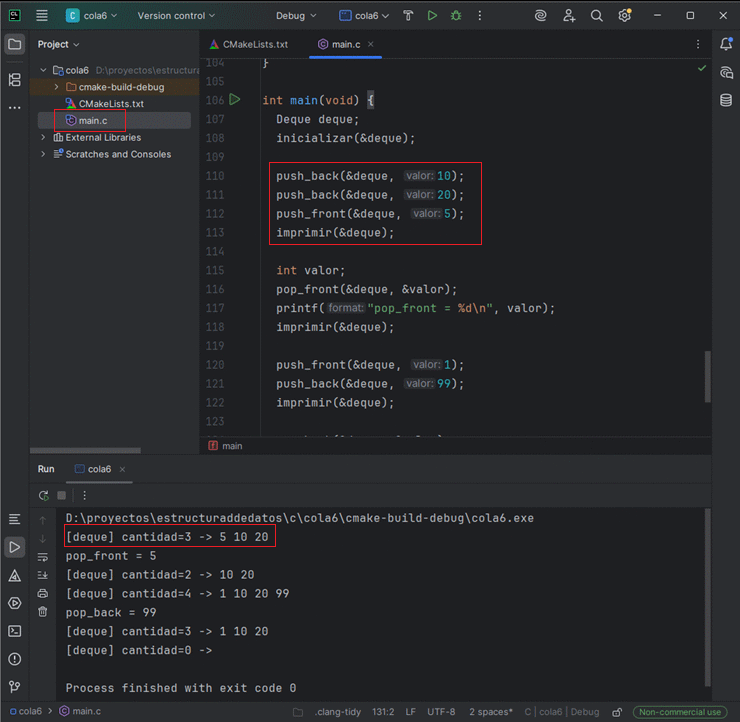
Task: Select the cola6 tab in Run panel
Action: coord(100,469)
